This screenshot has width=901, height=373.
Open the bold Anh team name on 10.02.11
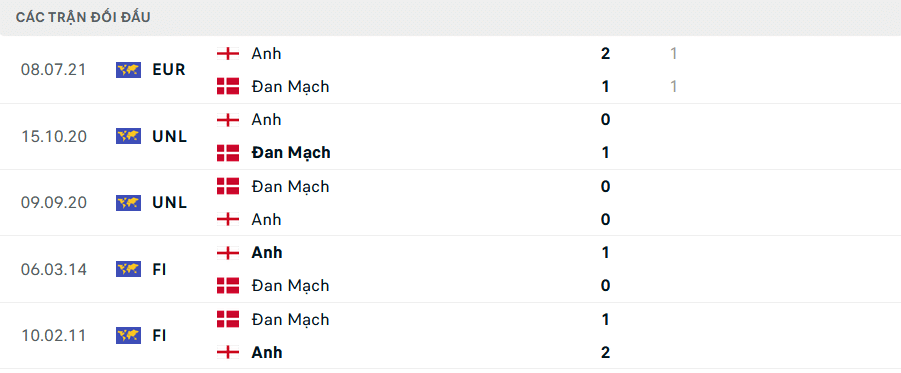click(267, 352)
